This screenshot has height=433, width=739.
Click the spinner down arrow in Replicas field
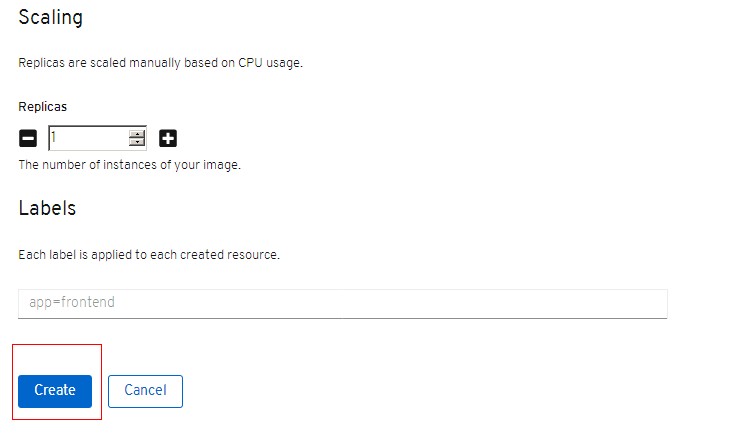[137, 142]
